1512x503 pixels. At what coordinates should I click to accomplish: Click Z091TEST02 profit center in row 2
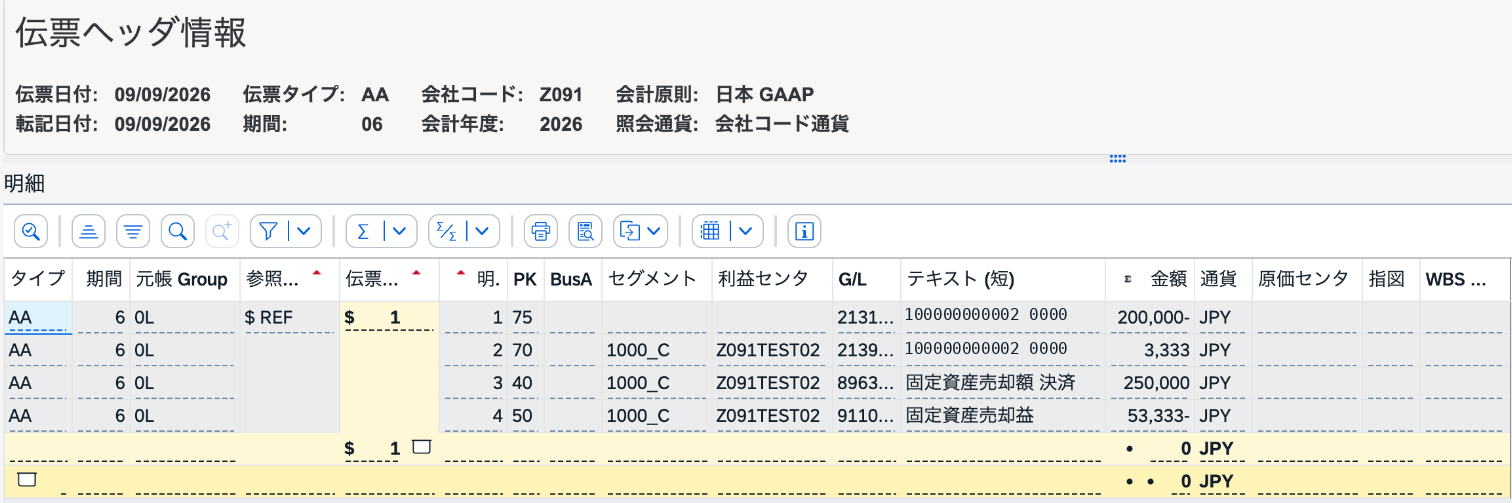point(771,350)
